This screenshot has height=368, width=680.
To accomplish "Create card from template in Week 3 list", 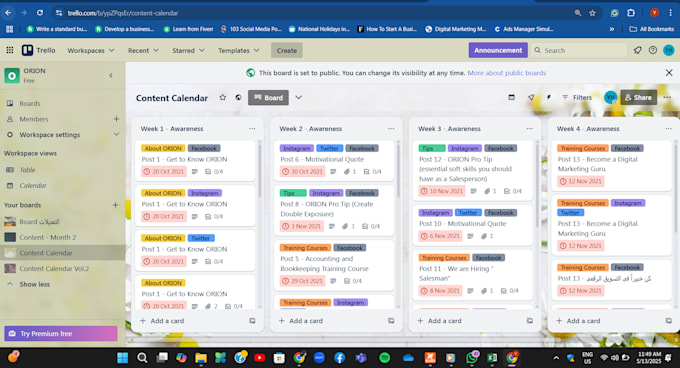I will click(x=530, y=321).
